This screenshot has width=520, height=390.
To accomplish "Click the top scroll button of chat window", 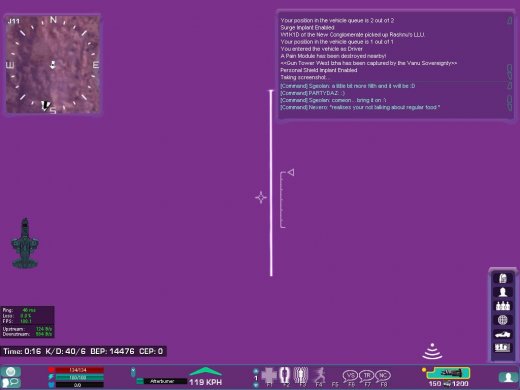I will 509,20.
